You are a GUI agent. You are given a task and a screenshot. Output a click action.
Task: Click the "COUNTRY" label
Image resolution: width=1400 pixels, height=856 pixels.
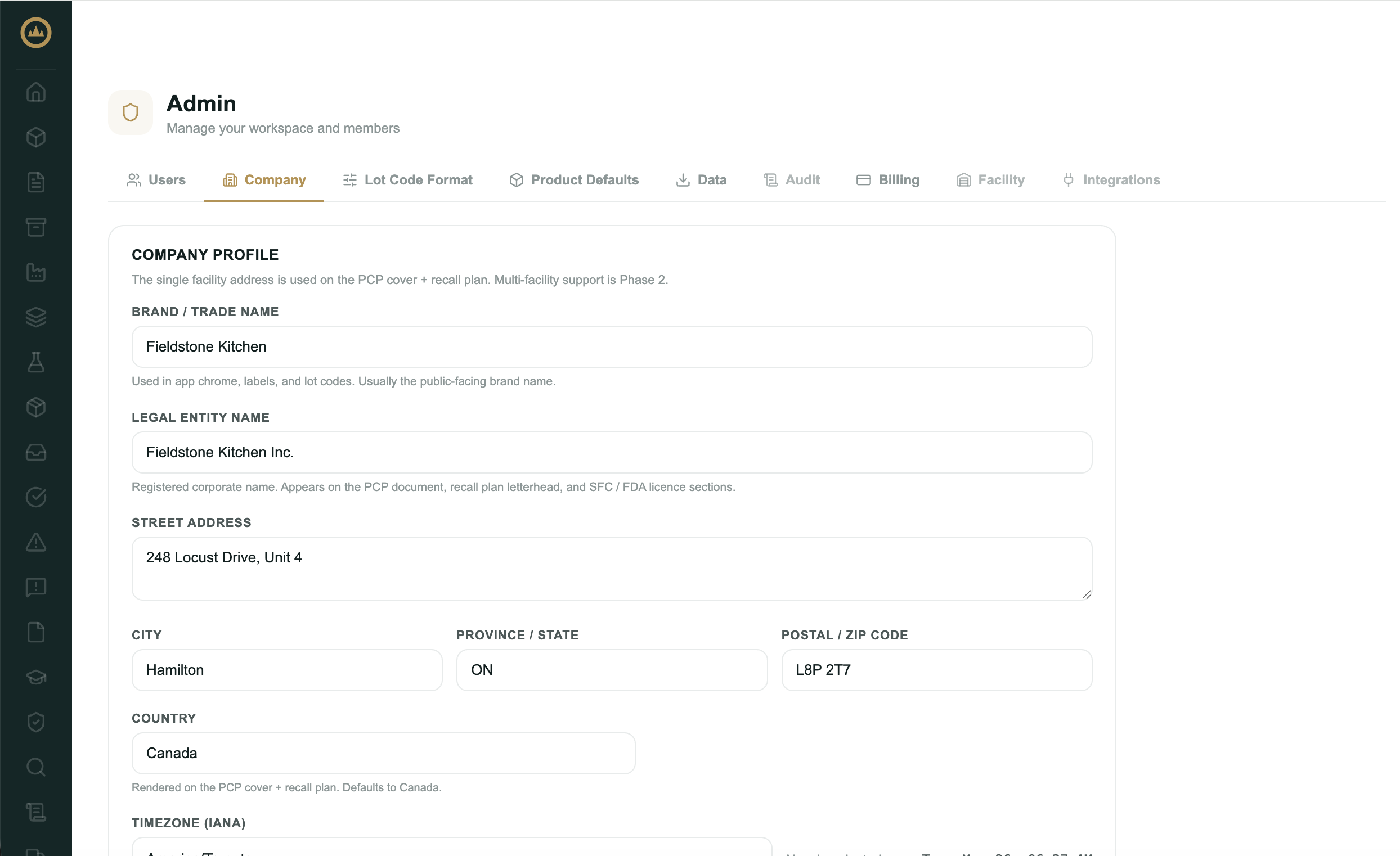point(164,719)
